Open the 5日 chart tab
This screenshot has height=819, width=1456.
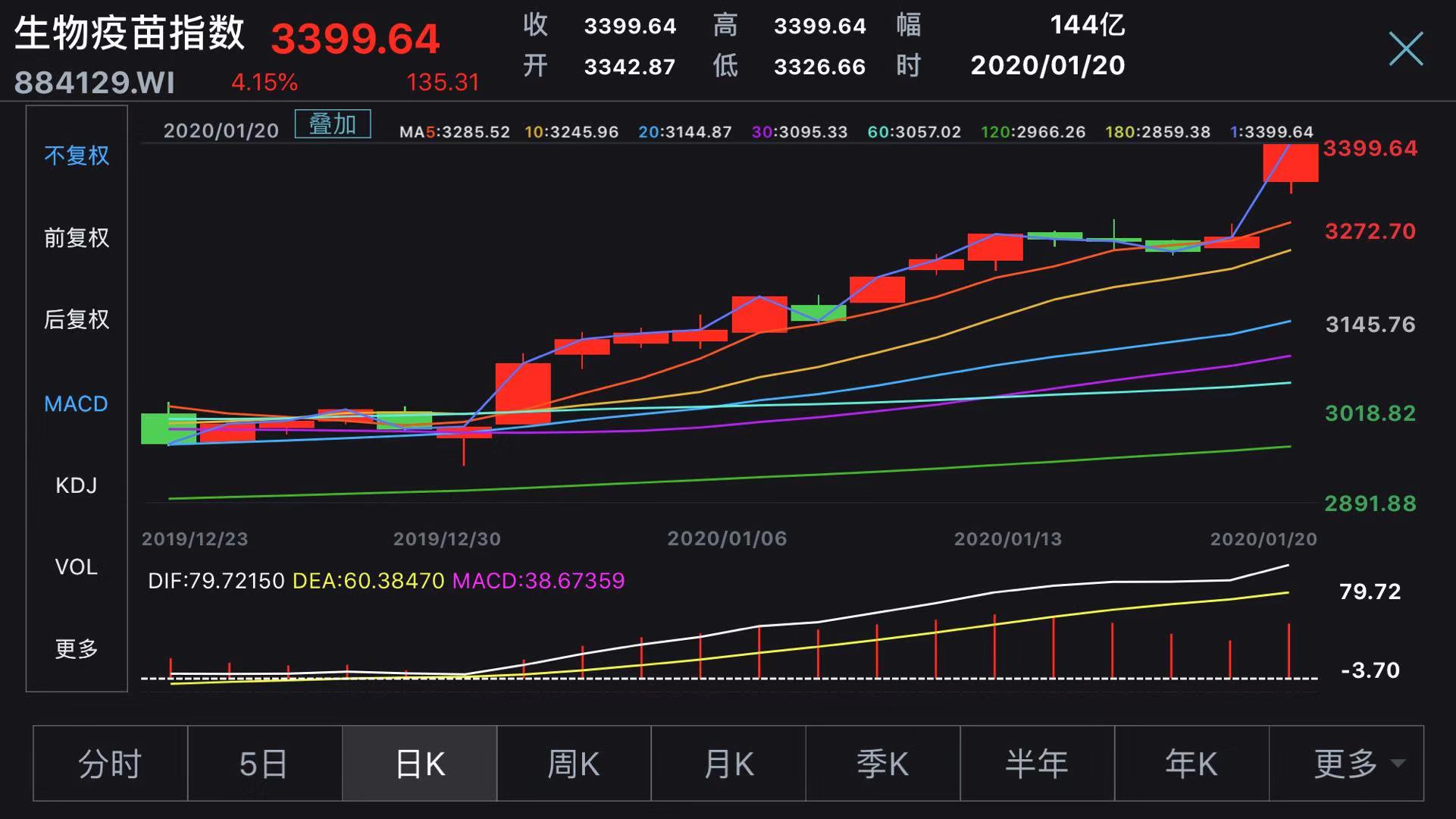coord(265,764)
